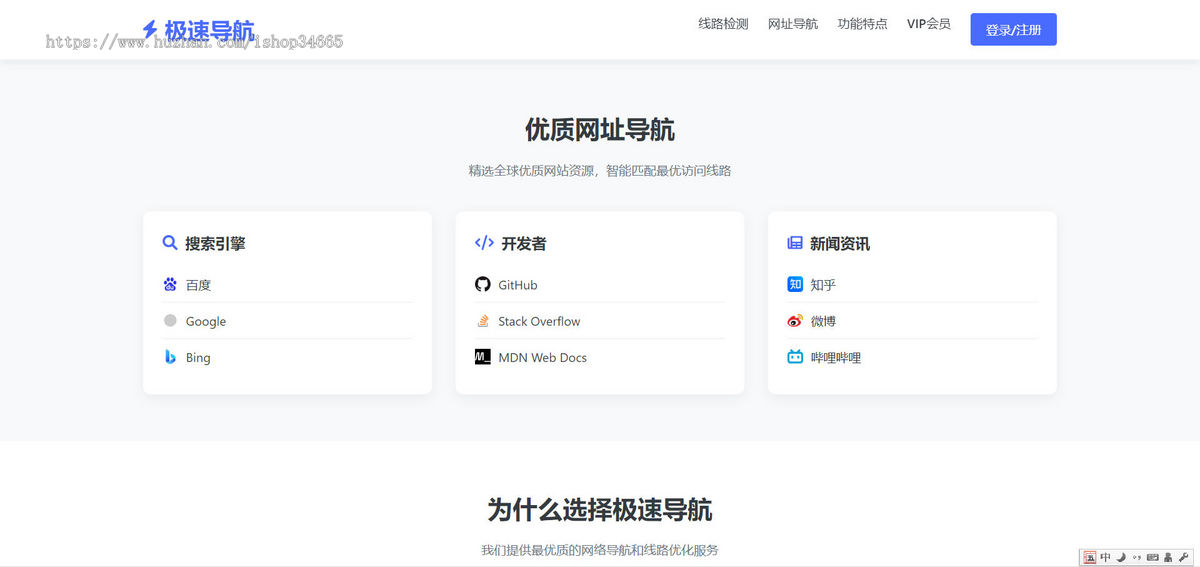This screenshot has height=567, width=1200.
Task: Click the 极速导航 site title
Action: click(209, 30)
